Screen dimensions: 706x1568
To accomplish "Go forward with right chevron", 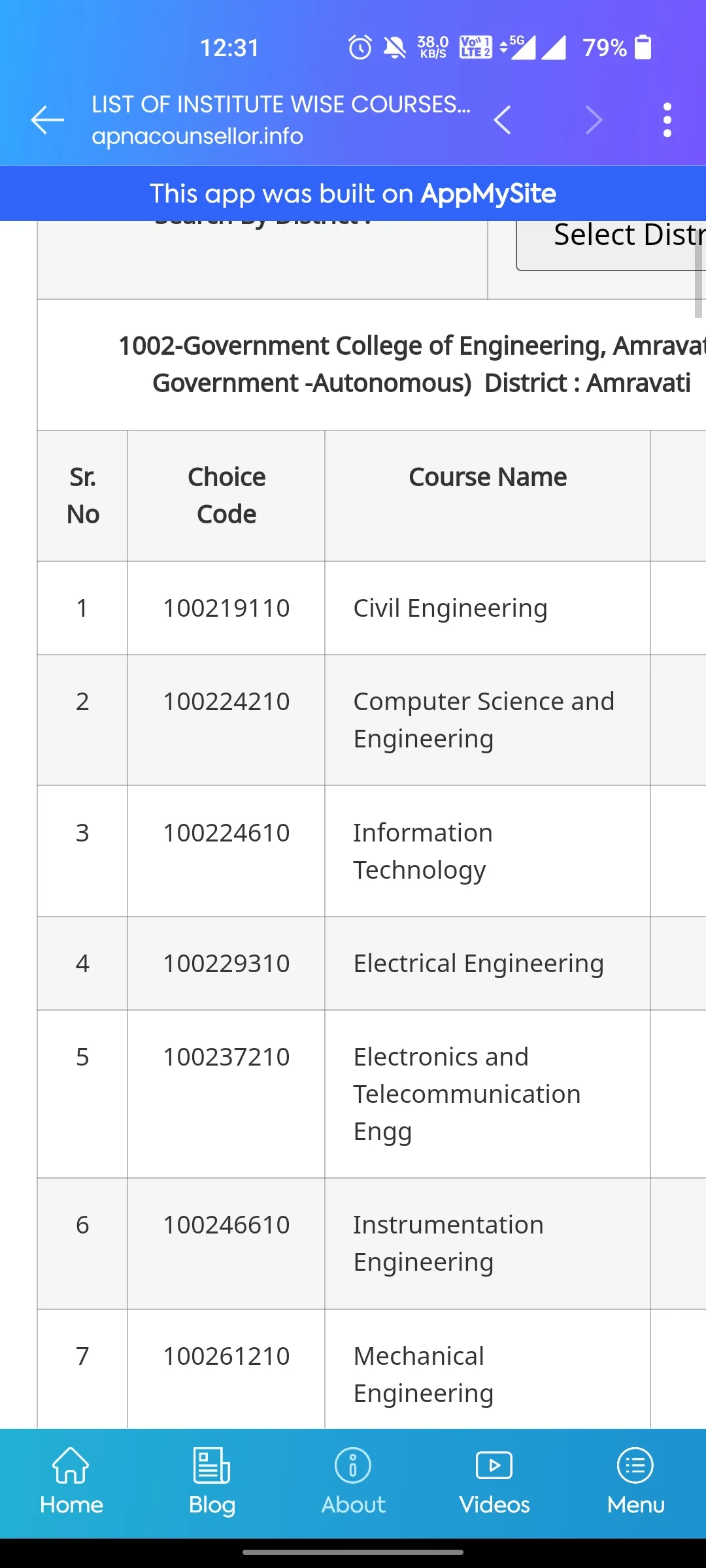I will [x=594, y=120].
